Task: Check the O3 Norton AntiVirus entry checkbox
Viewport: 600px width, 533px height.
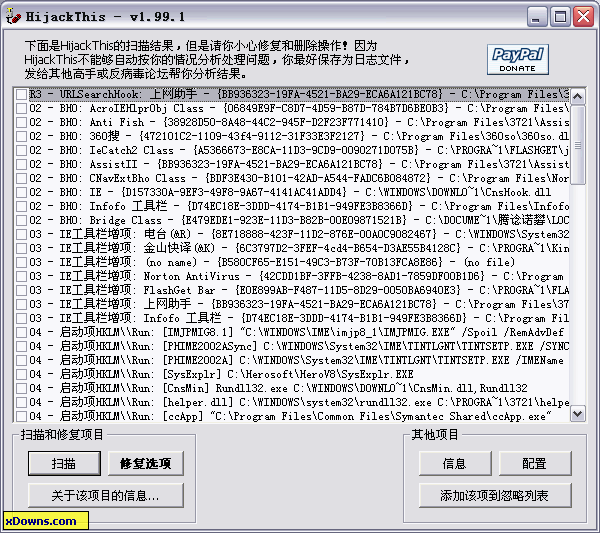Action: [x=21, y=276]
